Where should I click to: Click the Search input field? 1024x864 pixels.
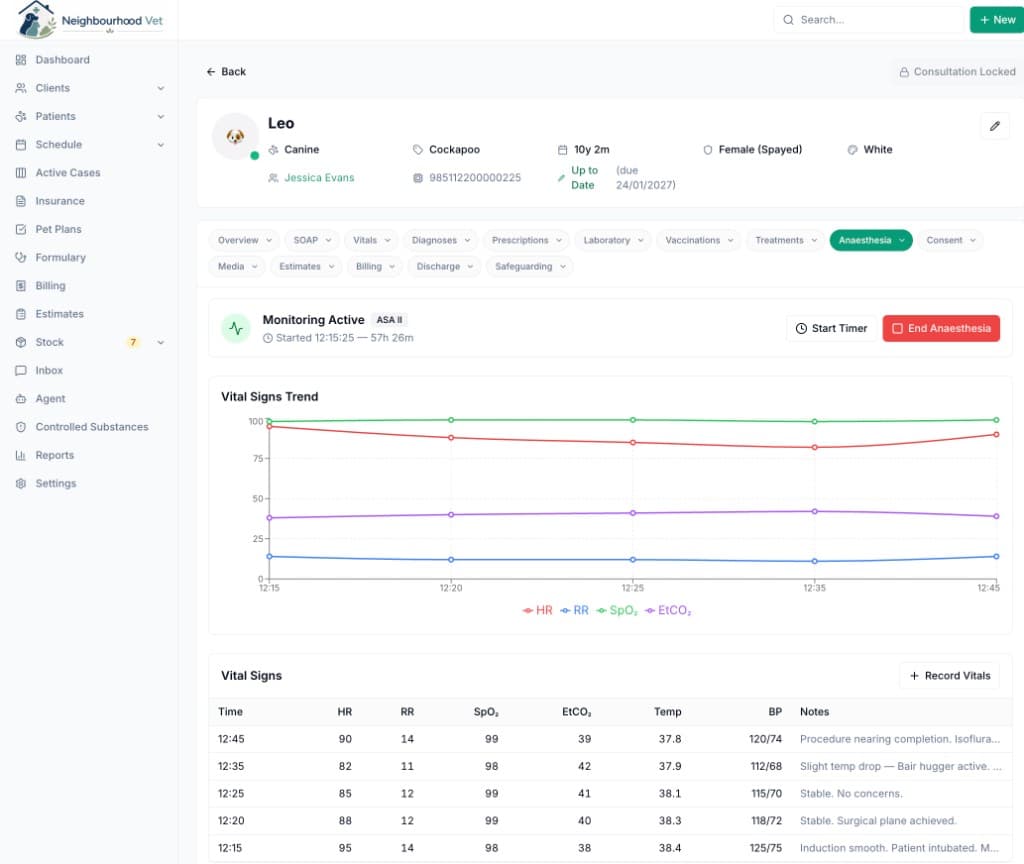point(867,20)
